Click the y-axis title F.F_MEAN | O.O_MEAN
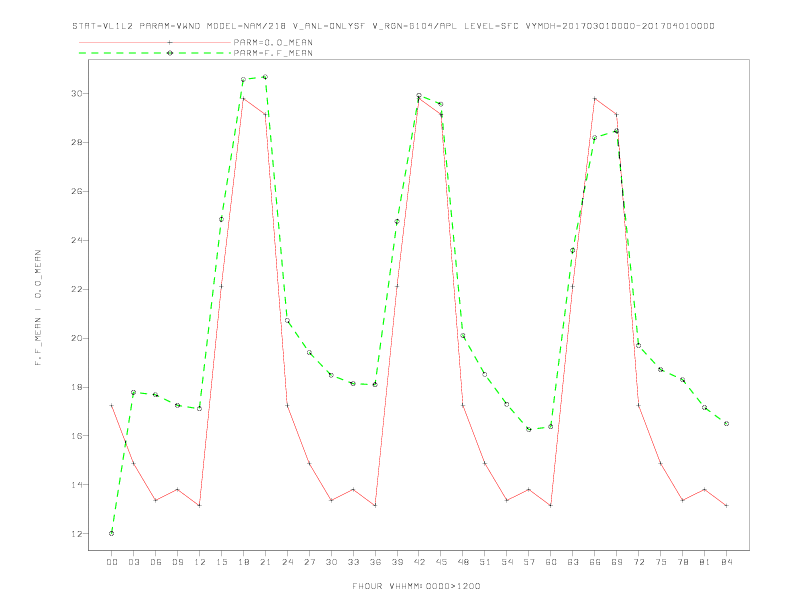 38,308
